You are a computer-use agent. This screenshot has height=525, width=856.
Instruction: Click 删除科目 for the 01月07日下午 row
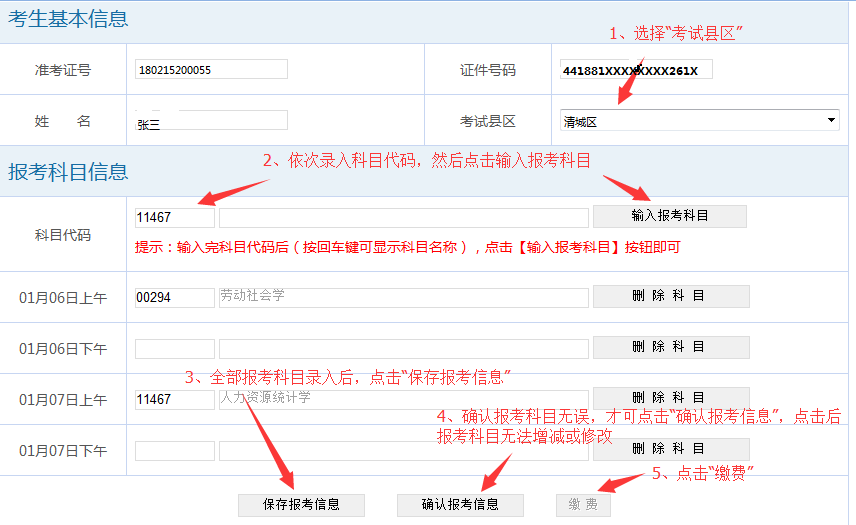[x=671, y=449]
